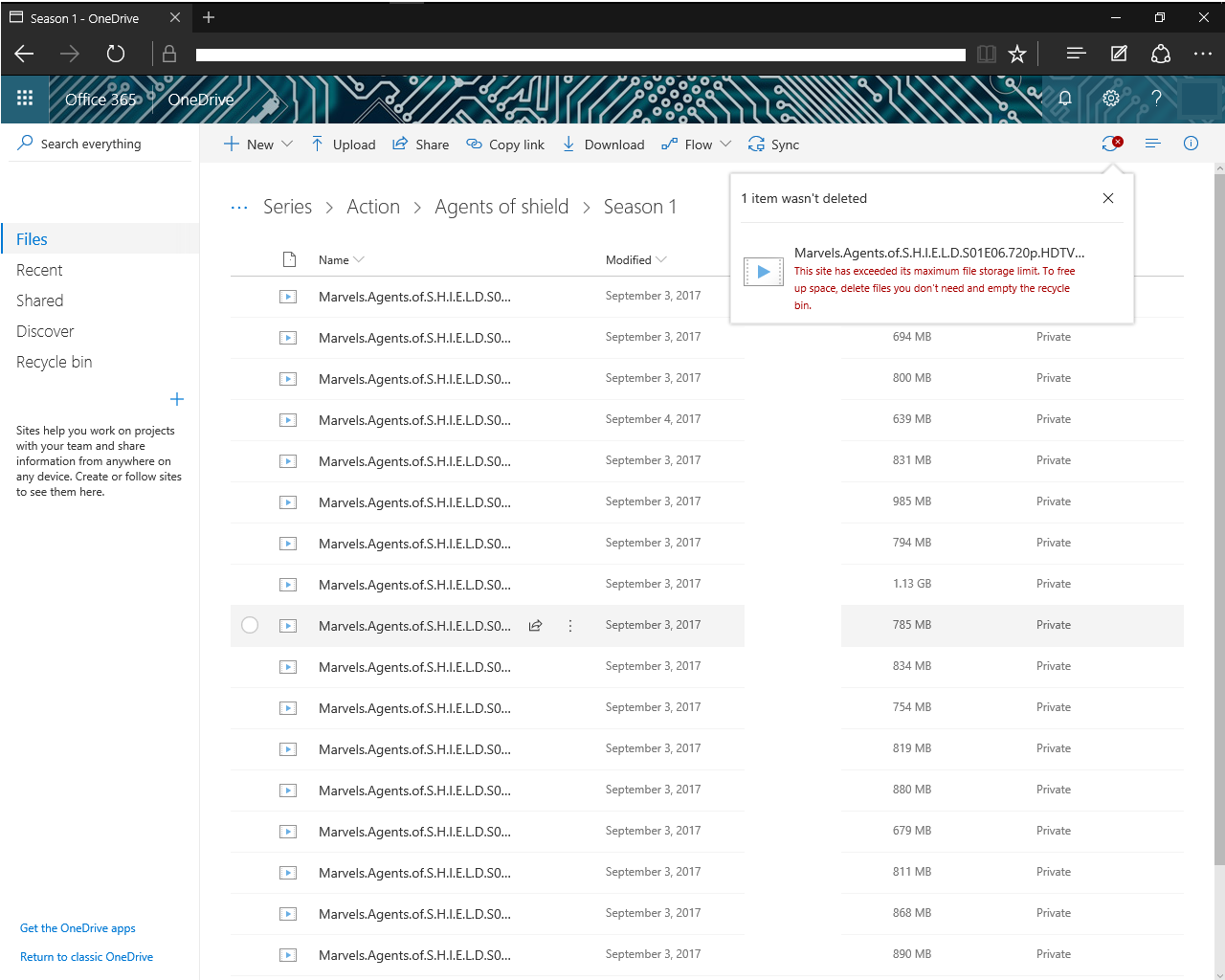1225x980 pixels.
Task: Click the Download icon
Action: (x=569, y=144)
